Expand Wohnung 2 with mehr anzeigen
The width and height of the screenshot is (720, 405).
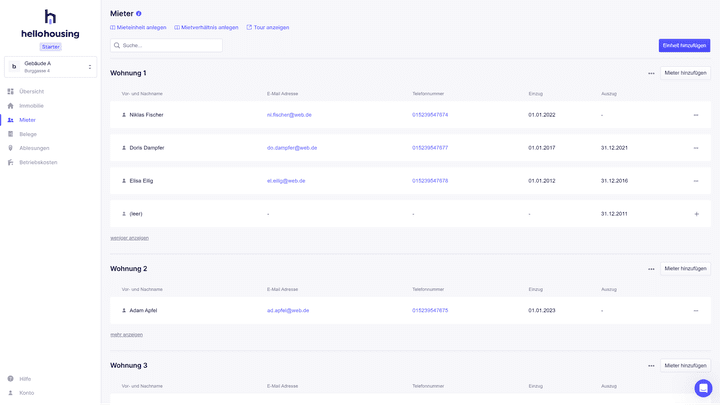[126, 334]
